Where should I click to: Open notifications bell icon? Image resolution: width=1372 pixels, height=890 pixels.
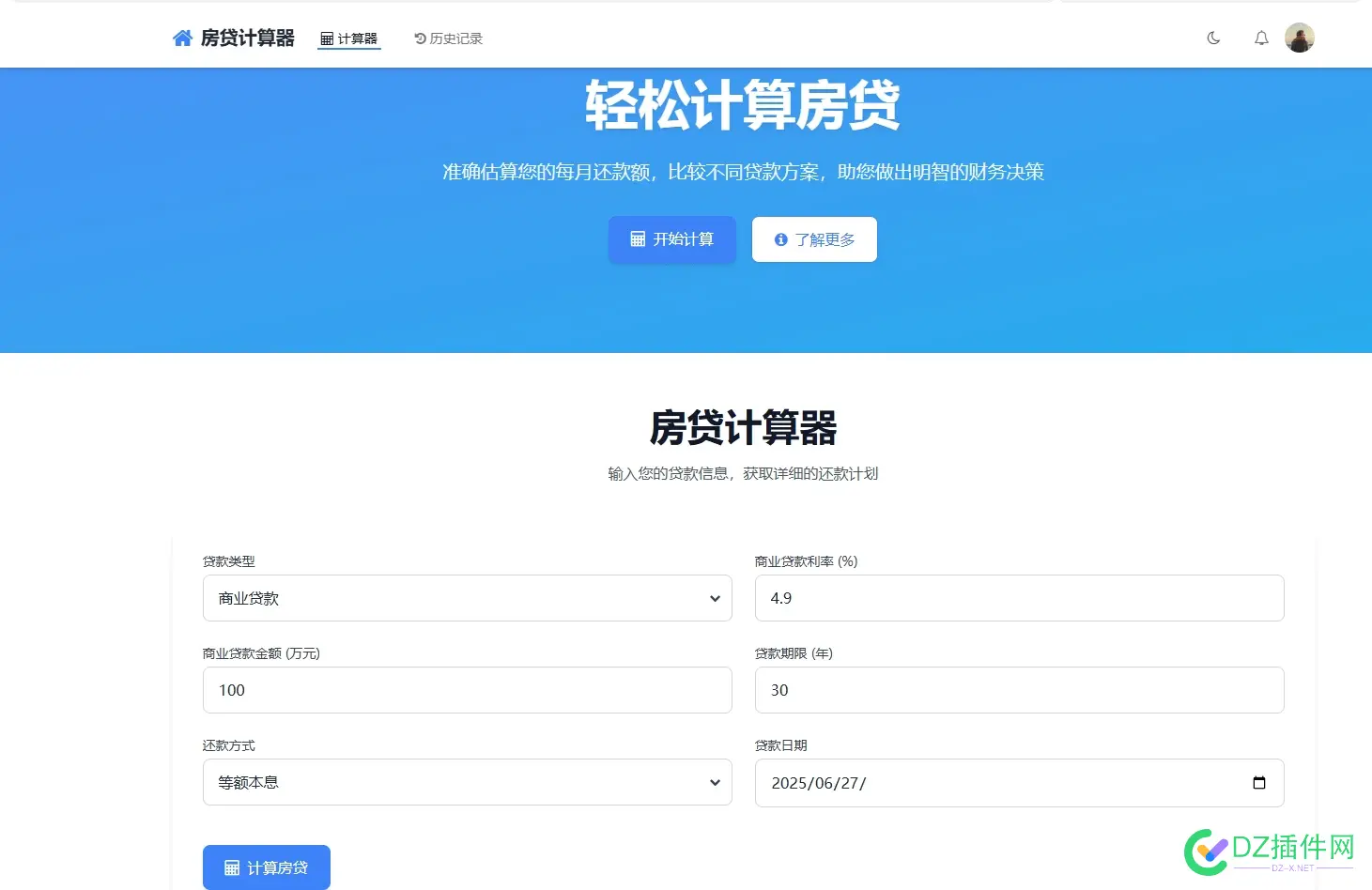click(1261, 38)
